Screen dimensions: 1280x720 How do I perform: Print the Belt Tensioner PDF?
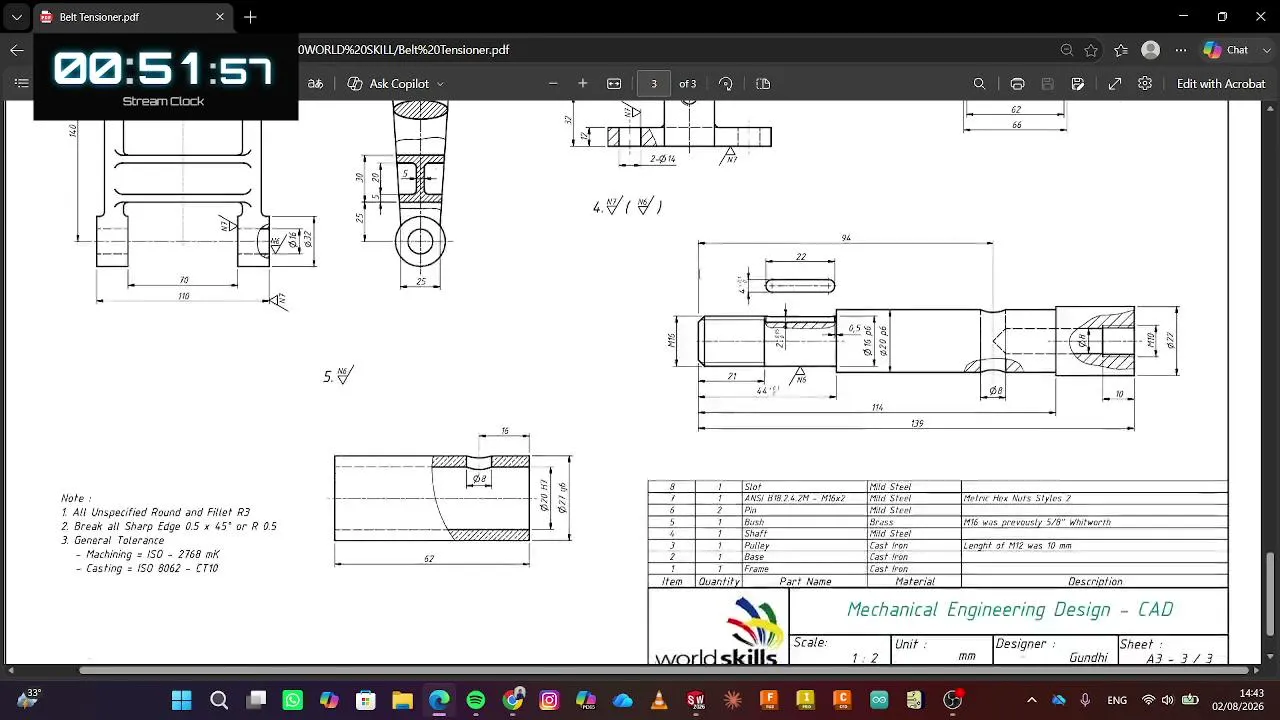coord(1017,84)
